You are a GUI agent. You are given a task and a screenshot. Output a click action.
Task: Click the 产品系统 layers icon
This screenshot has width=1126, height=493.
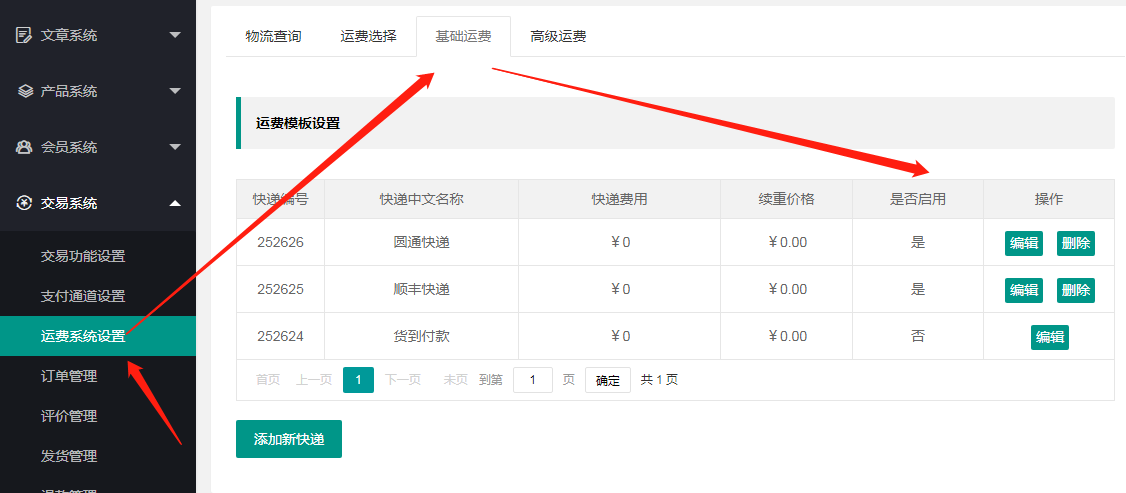pos(24,91)
